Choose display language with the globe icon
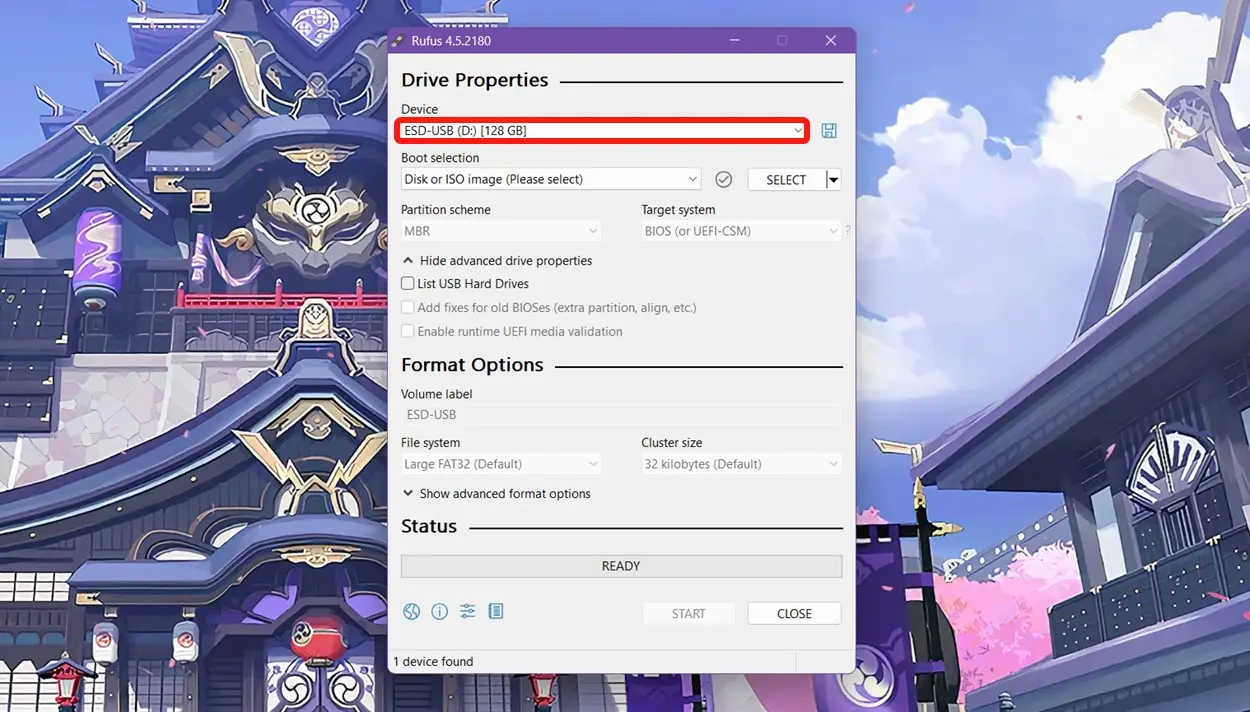Screen dimensions: 1250x712 (411, 611)
